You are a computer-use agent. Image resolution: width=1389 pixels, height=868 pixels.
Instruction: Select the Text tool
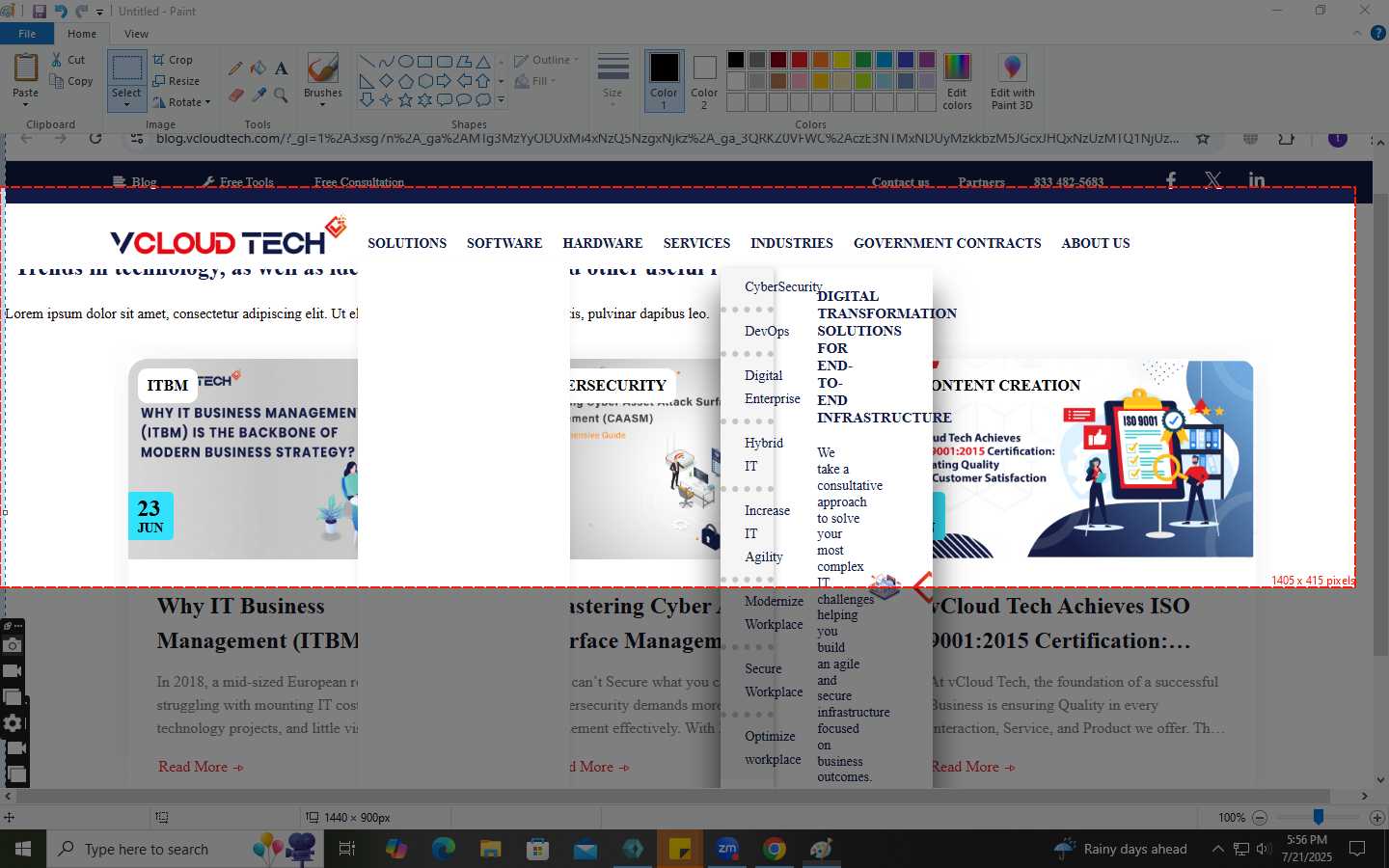pos(281,68)
